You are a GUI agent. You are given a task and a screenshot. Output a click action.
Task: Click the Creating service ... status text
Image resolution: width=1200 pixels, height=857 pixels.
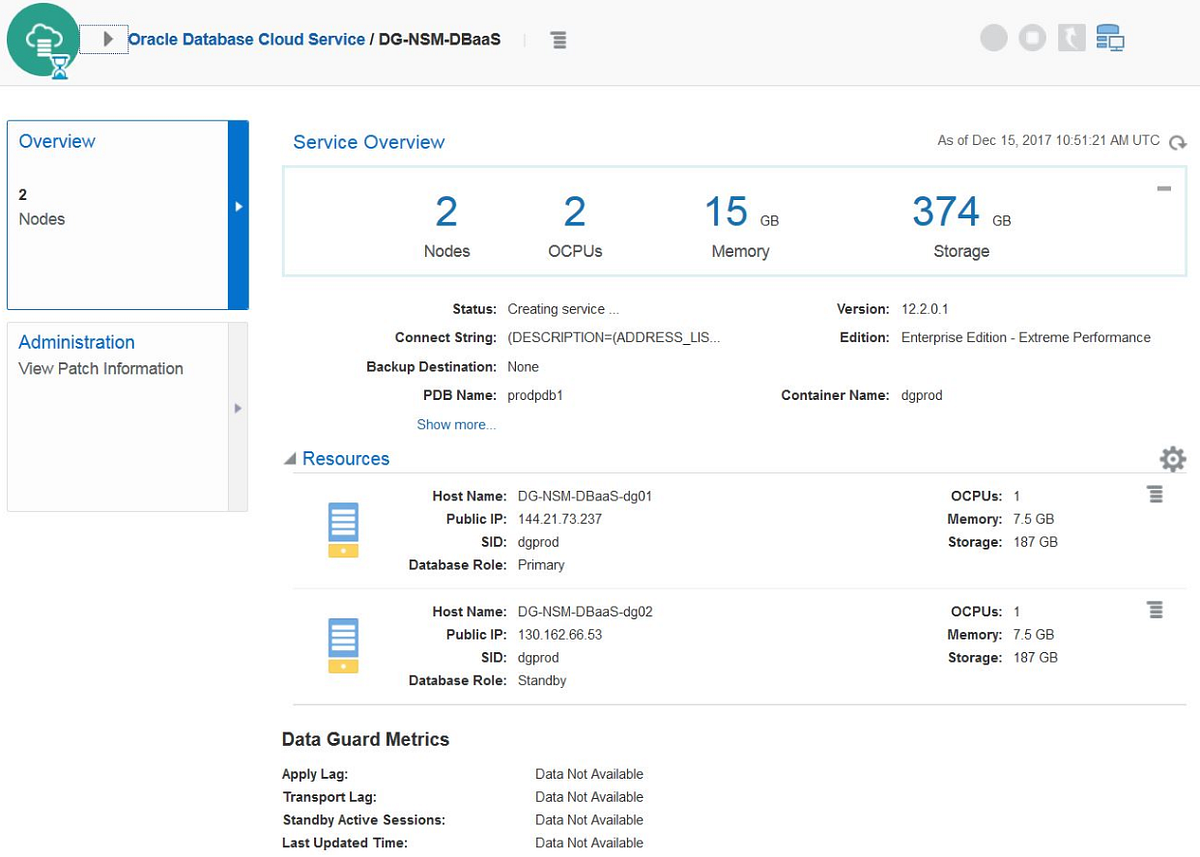563,310
